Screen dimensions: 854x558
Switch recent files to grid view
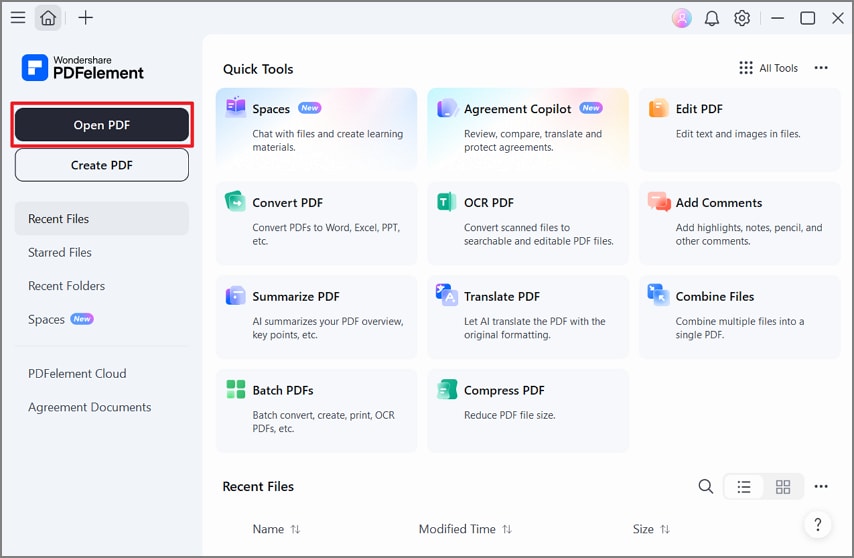click(783, 487)
